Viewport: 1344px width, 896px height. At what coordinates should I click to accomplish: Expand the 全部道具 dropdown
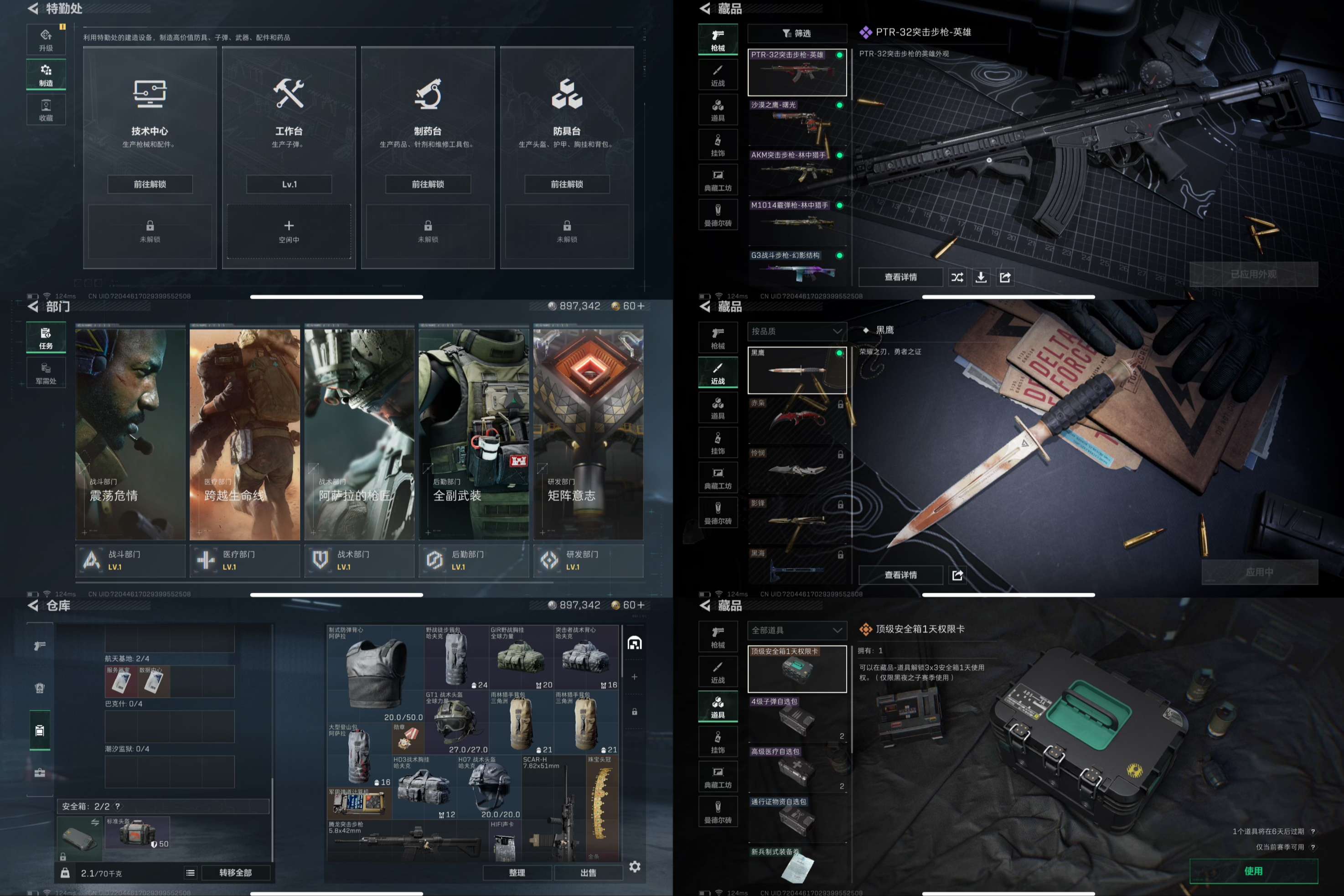(x=797, y=630)
